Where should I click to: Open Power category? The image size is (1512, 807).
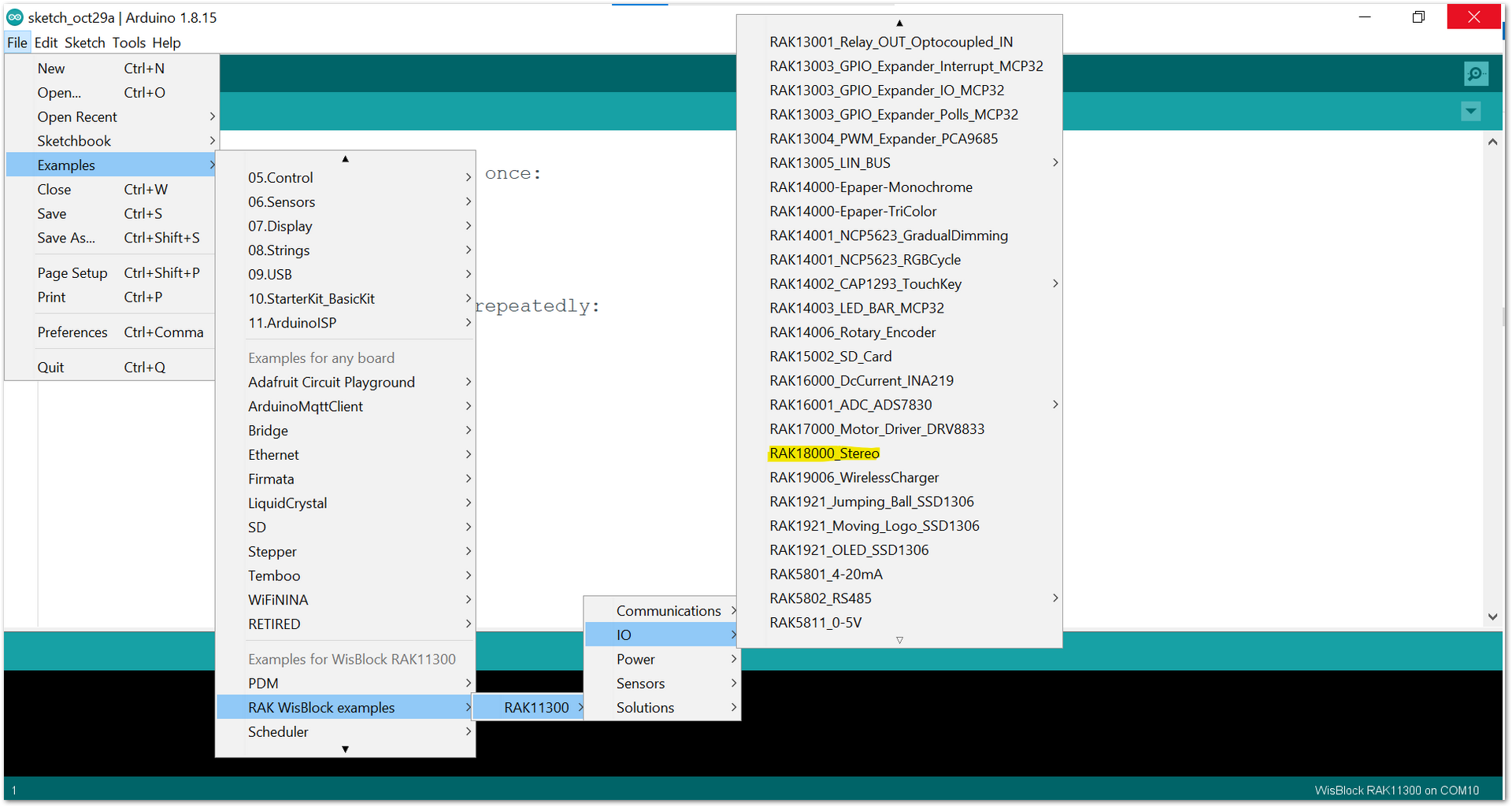point(662,660)
